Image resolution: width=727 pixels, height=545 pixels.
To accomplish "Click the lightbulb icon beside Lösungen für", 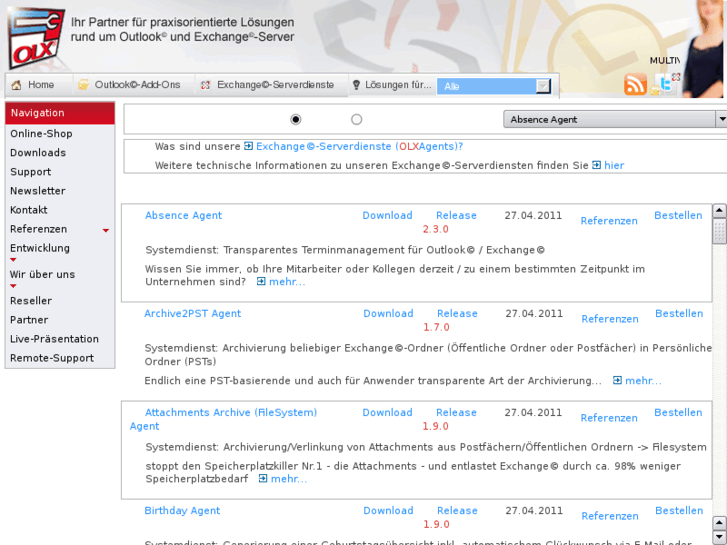I will pos(356,85).
